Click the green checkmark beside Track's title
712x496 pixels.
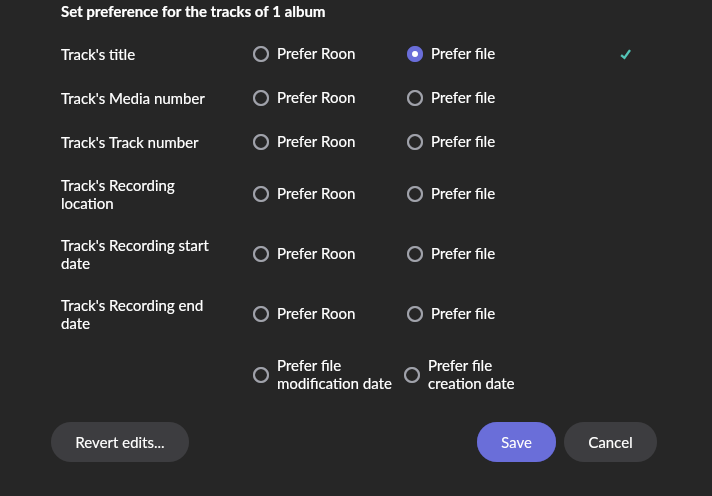[x=625, y=55]
